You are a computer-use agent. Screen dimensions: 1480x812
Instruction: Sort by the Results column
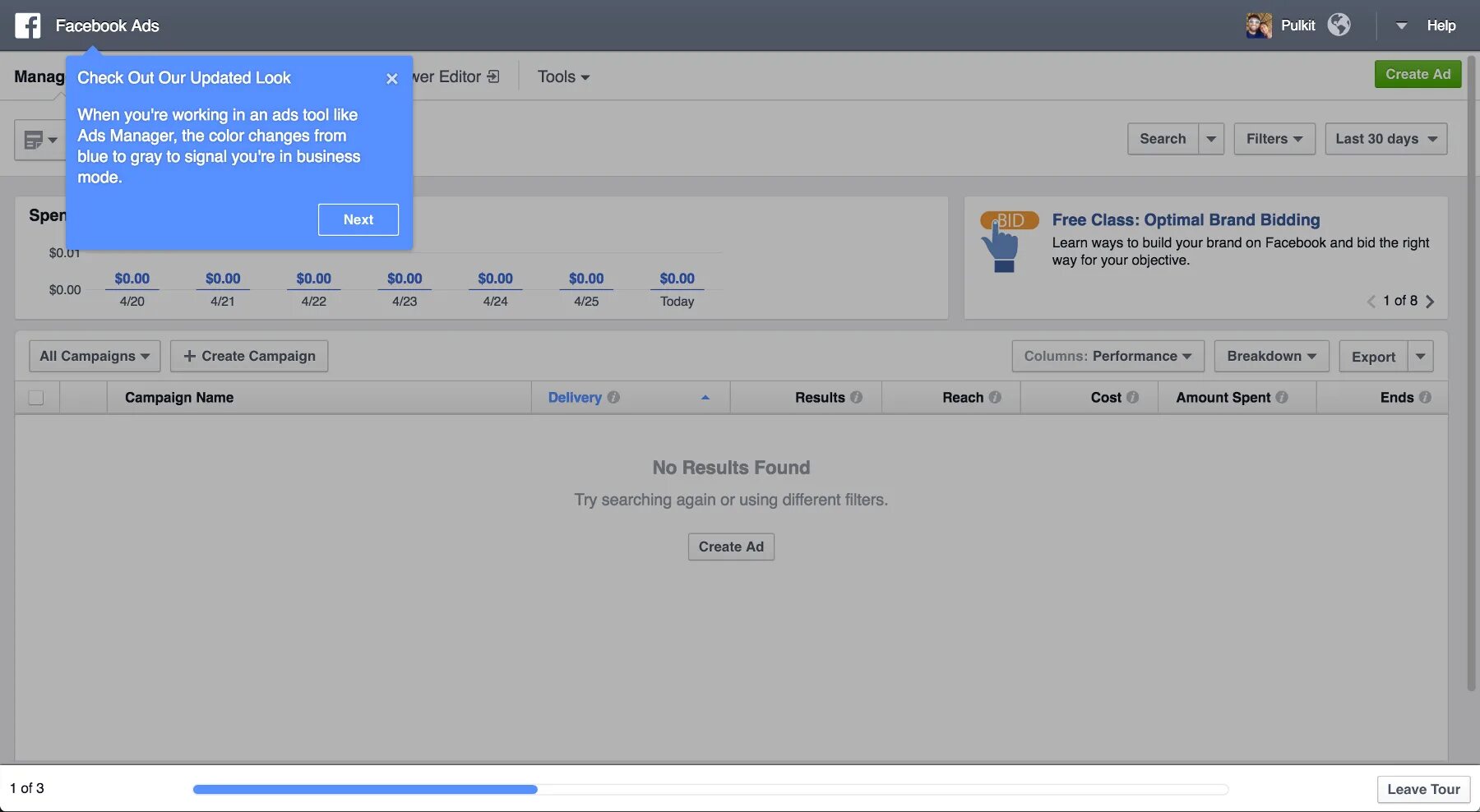point(820,397)
